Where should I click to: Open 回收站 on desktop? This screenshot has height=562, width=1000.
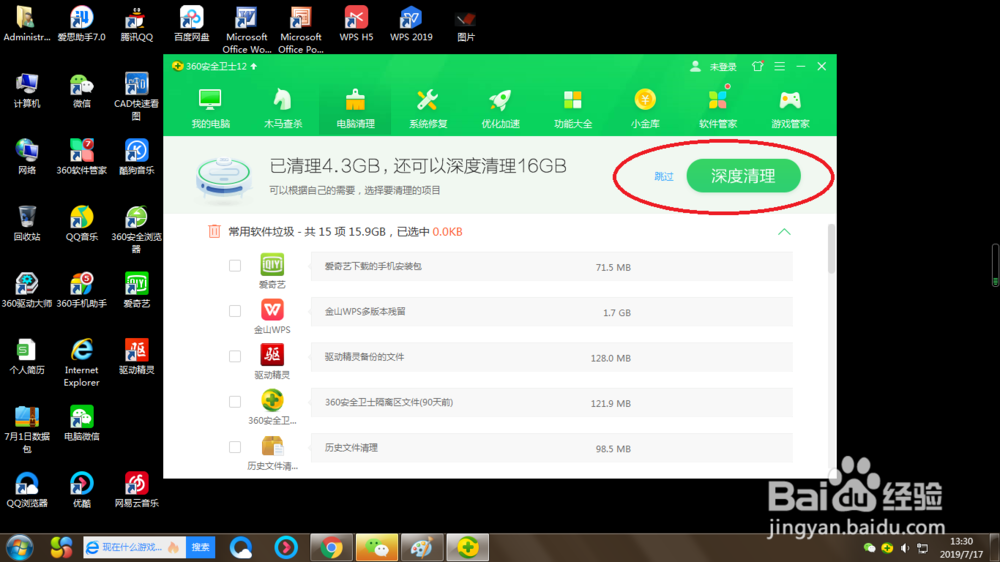pos(27,223)
